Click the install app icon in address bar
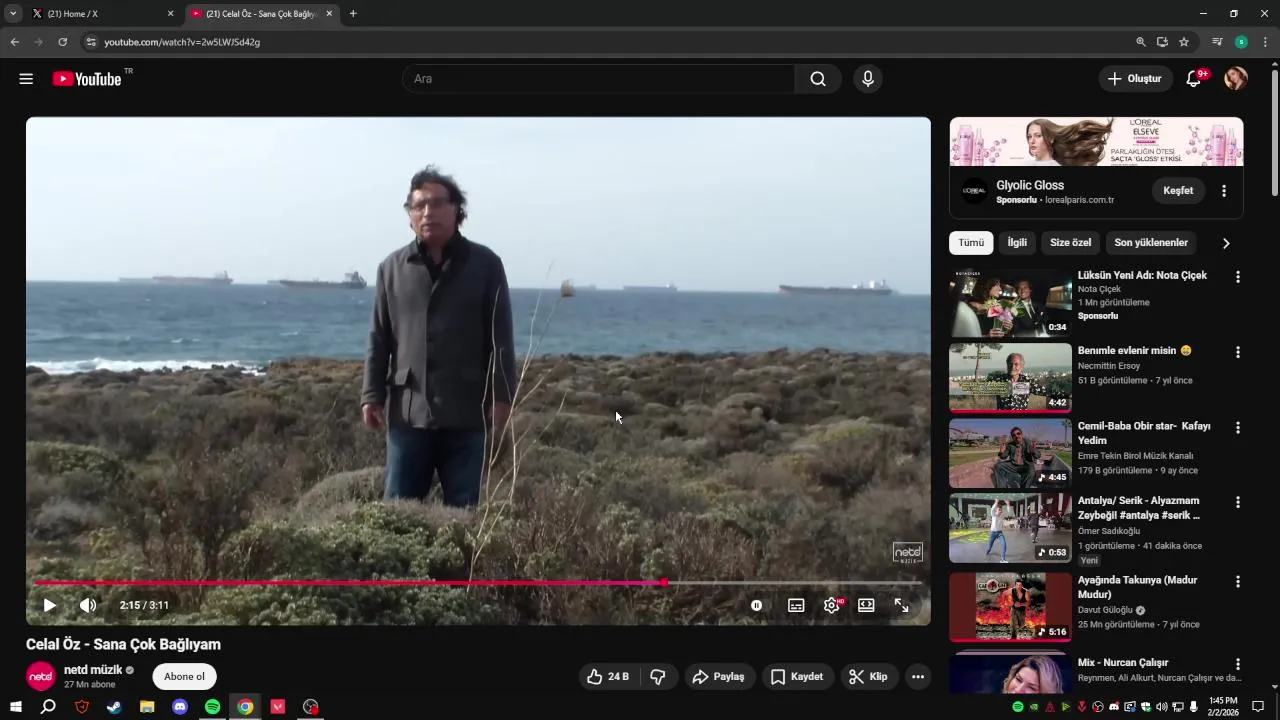 pyautogui.click(x=1162, y=42)
